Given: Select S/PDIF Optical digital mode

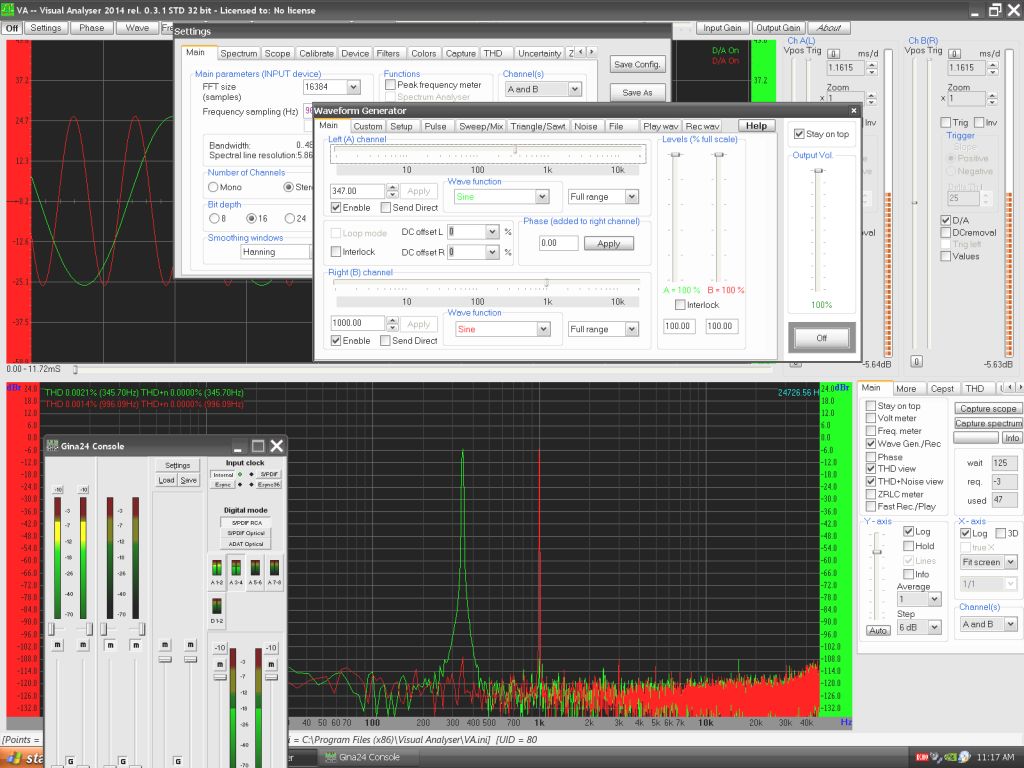Looking at the screenshot, I should pyautogui.click(x=246, y=533).
